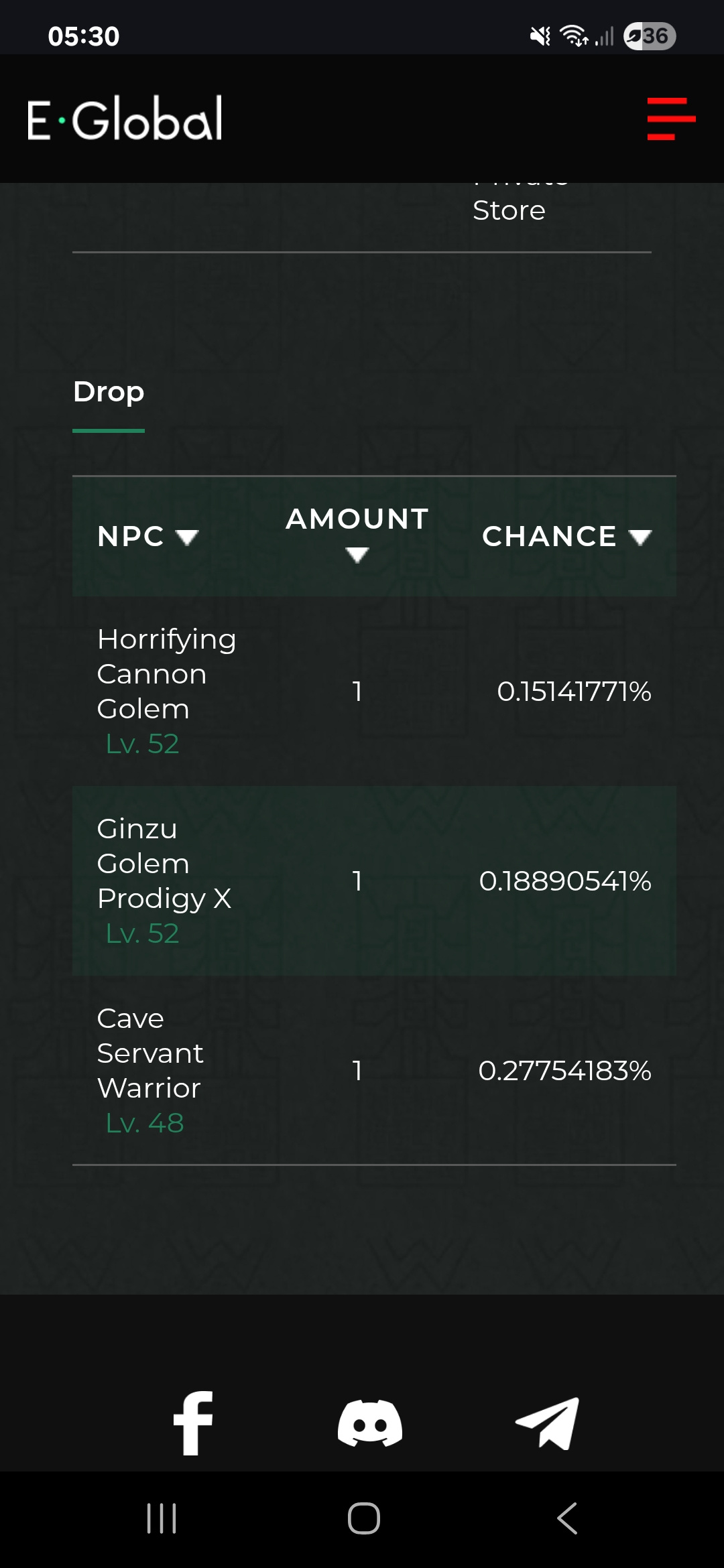The height and width of the screenshot is (1568, 724).
Task: Open the Discord server icon
Action: (370, 1423)
